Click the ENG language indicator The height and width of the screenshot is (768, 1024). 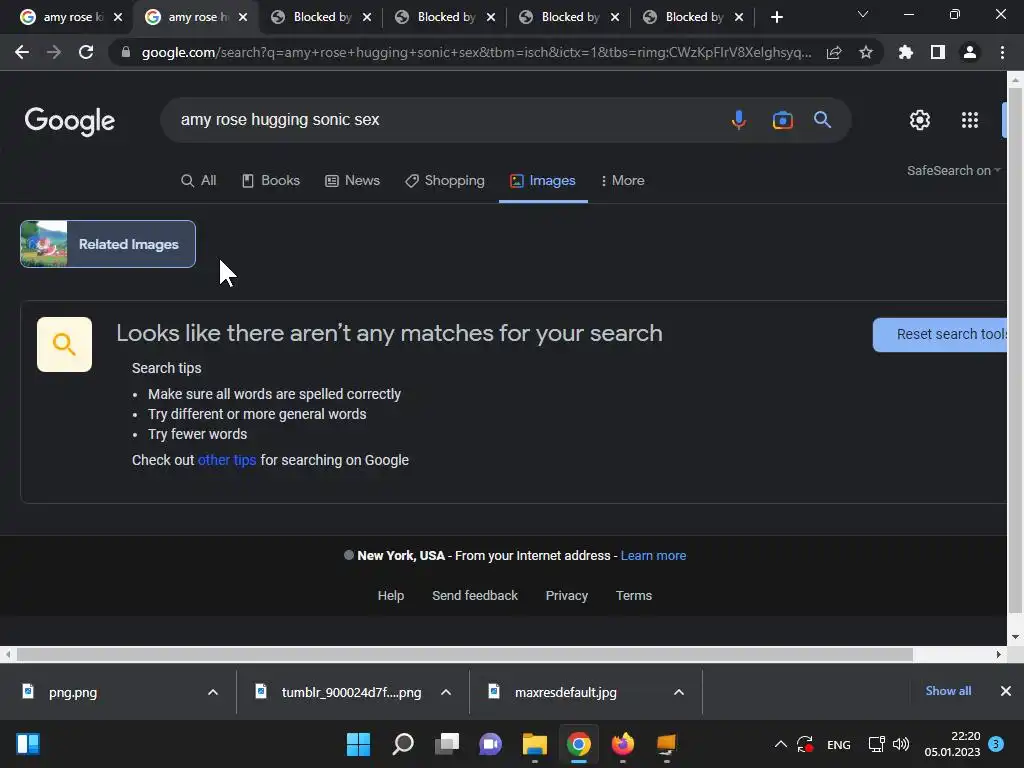pos(839,744)
